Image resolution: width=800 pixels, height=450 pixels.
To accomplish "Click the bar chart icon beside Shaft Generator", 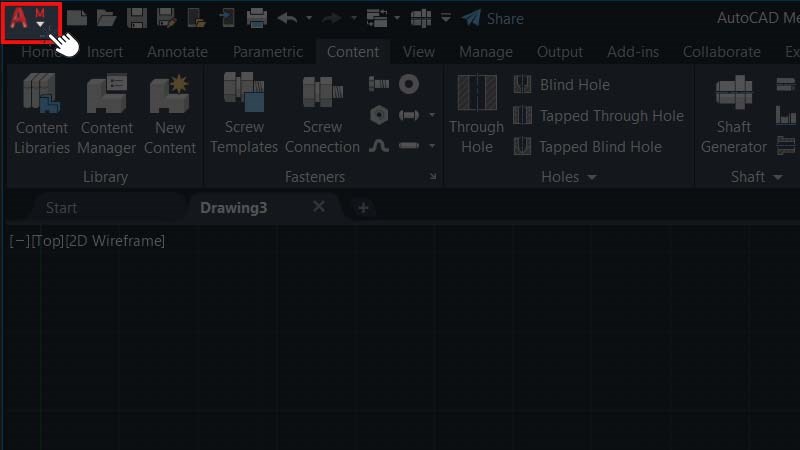I will 786,115.
